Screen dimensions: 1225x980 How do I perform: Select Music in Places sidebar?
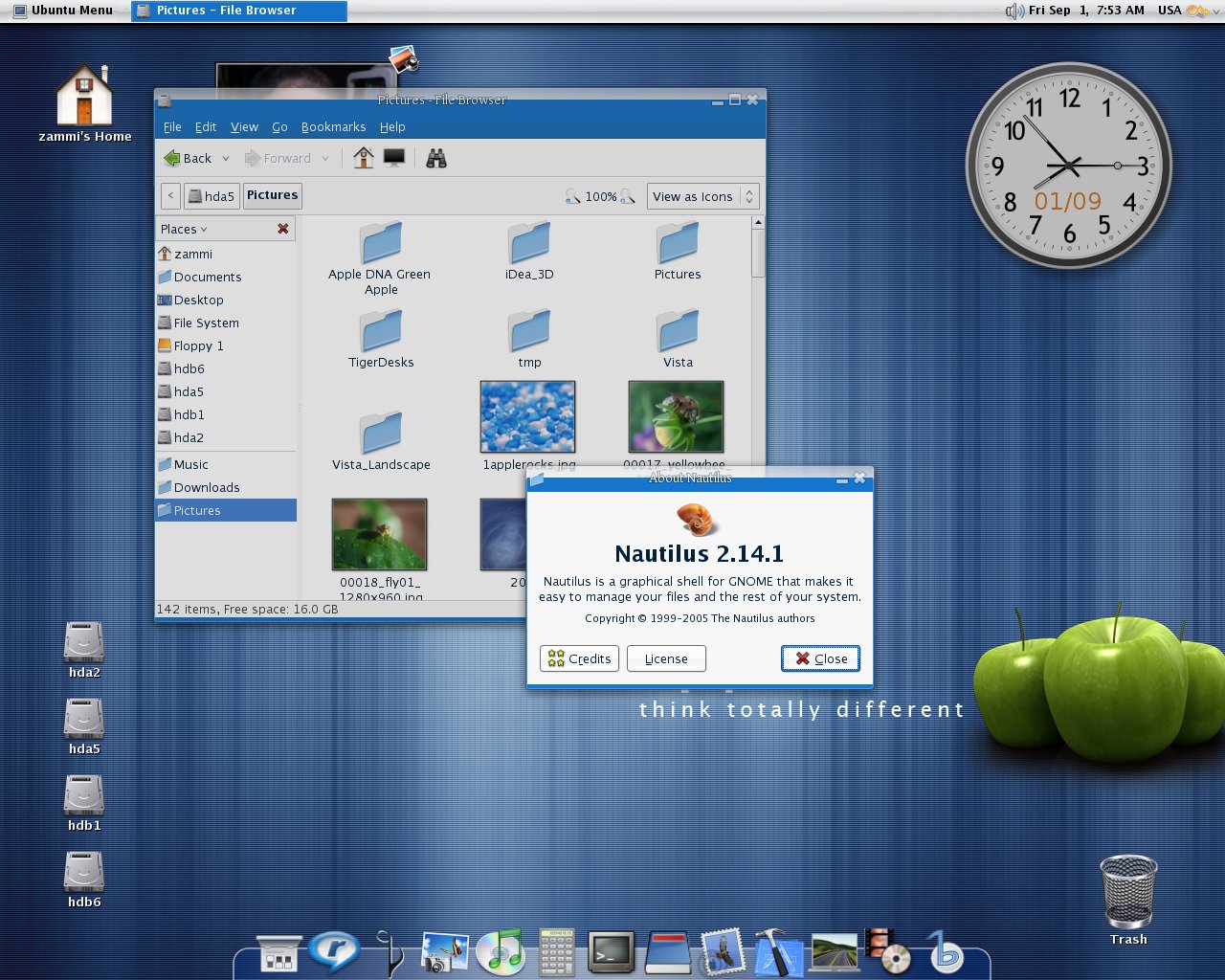226,464
